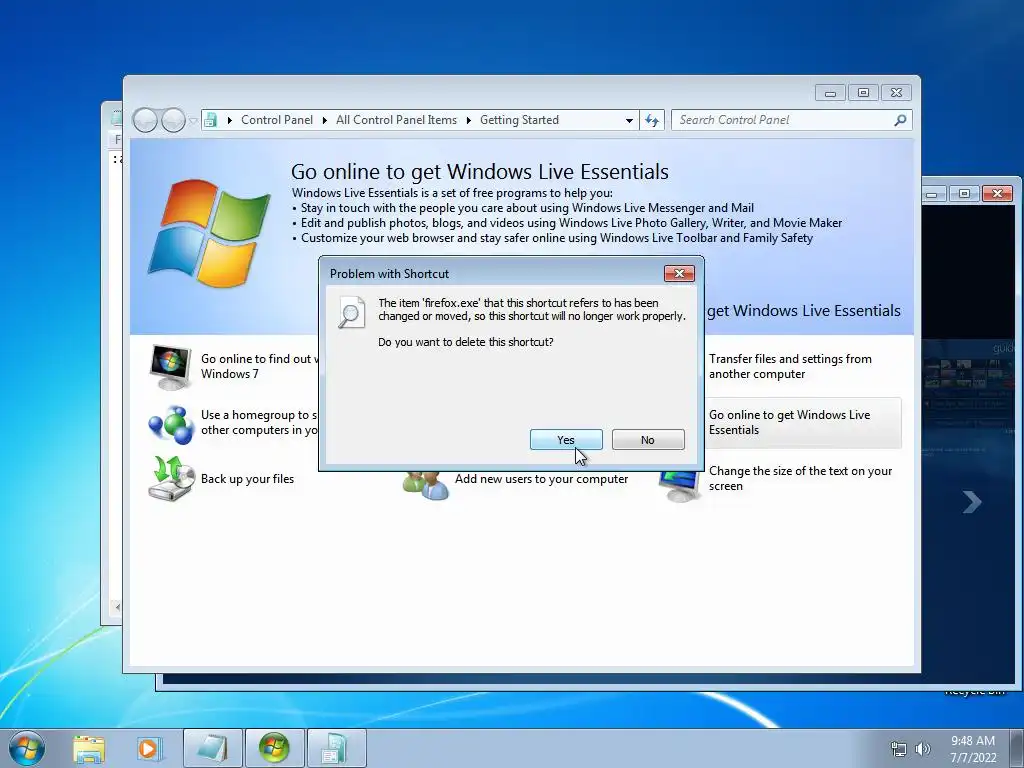Confirm deleting the shortcut with Yes
Screen dimensions: 1024x768
click(x=566, y=440)
